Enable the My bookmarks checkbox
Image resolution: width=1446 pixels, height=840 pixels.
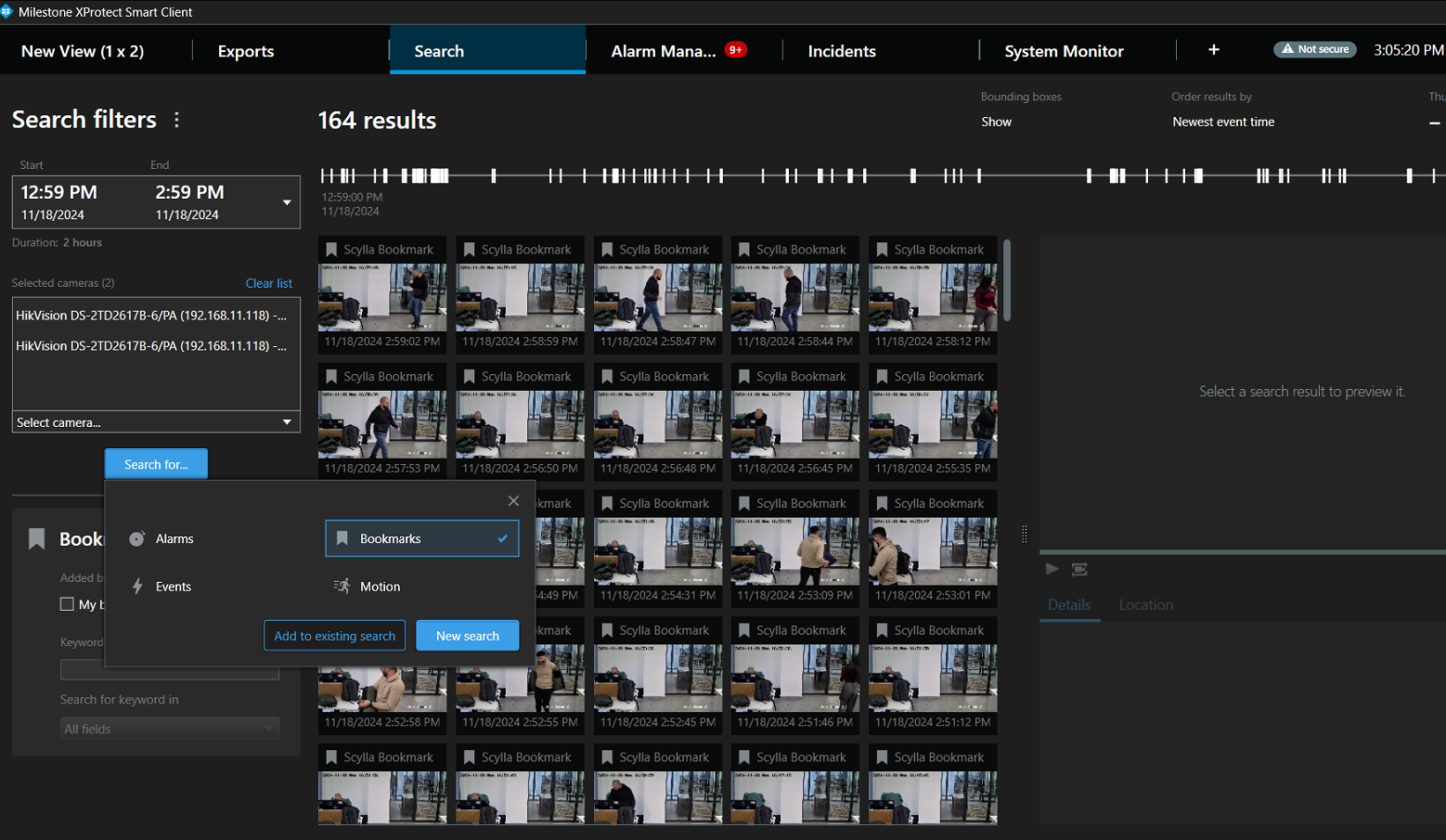(x=67, y=604)
